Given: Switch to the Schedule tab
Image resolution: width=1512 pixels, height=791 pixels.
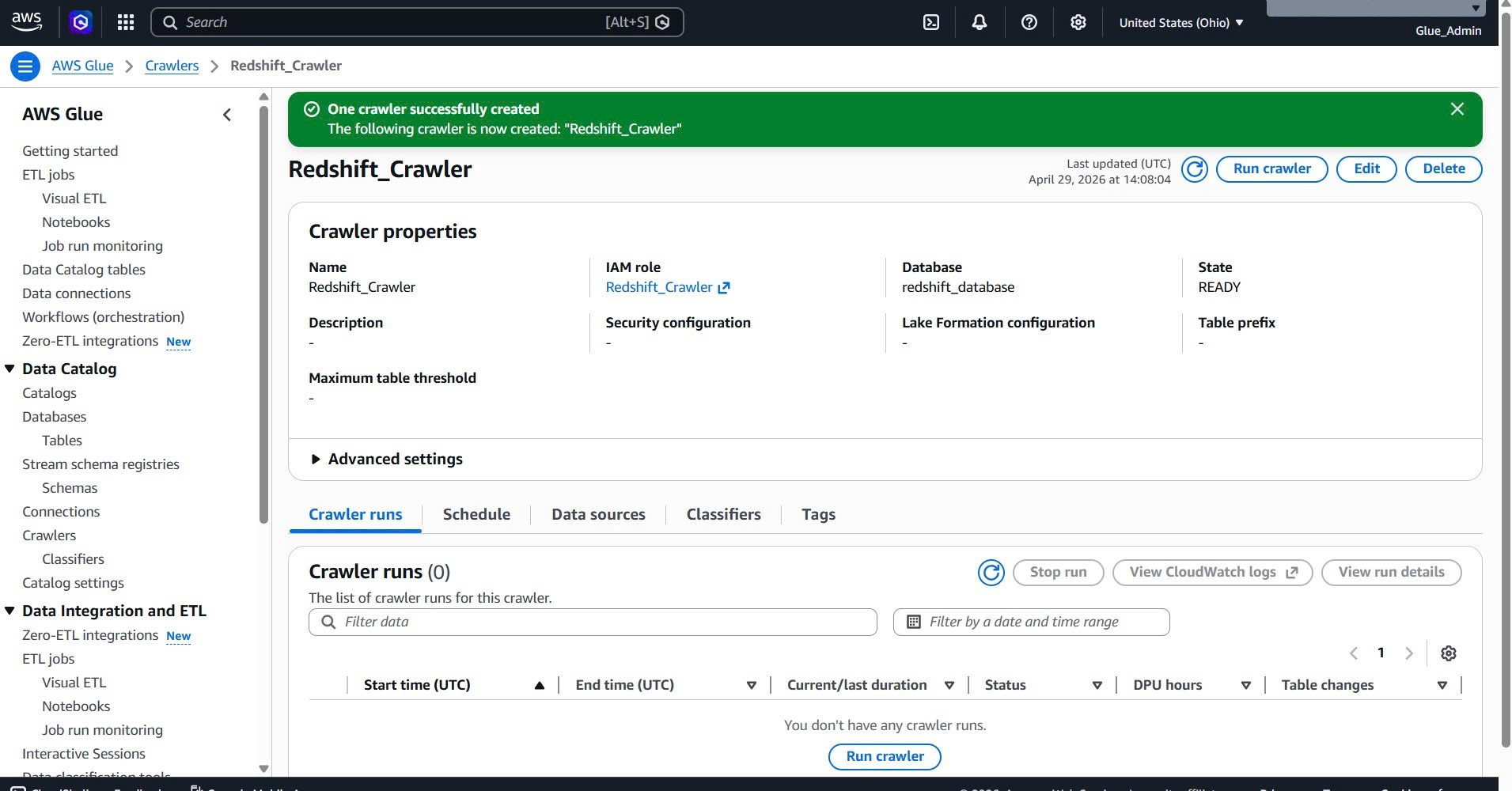Looking at the screenshot, I should (476, 514).
